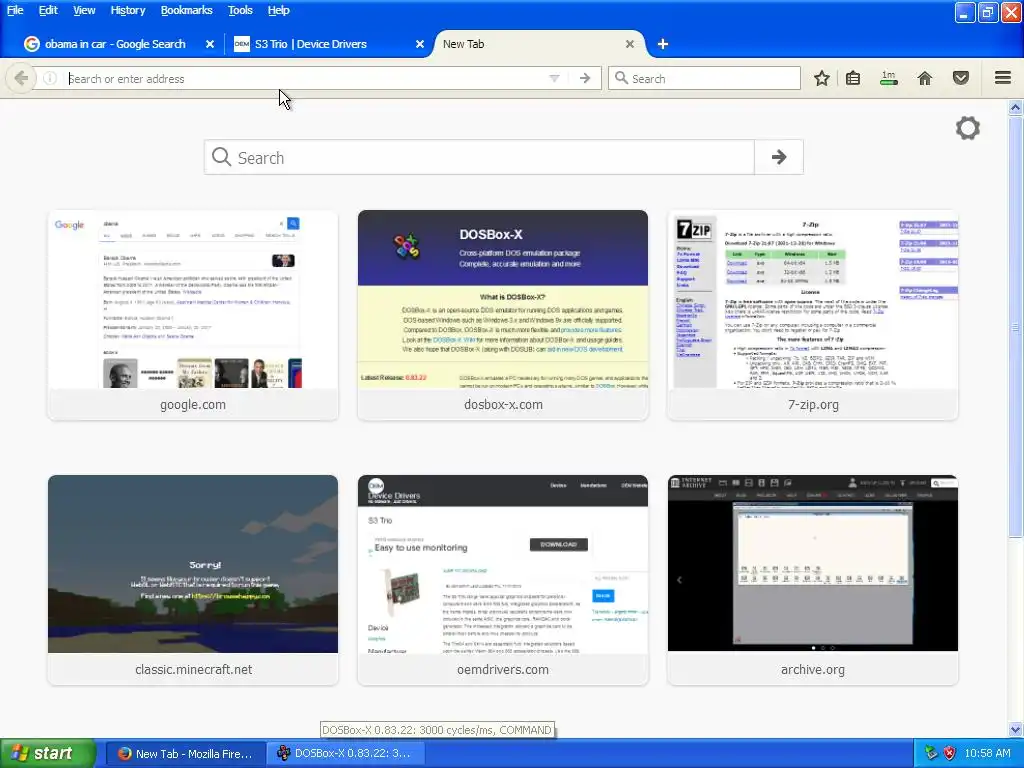Click the network tray icon in system tray
The image size is (1024, 768).
click(931, 753)
